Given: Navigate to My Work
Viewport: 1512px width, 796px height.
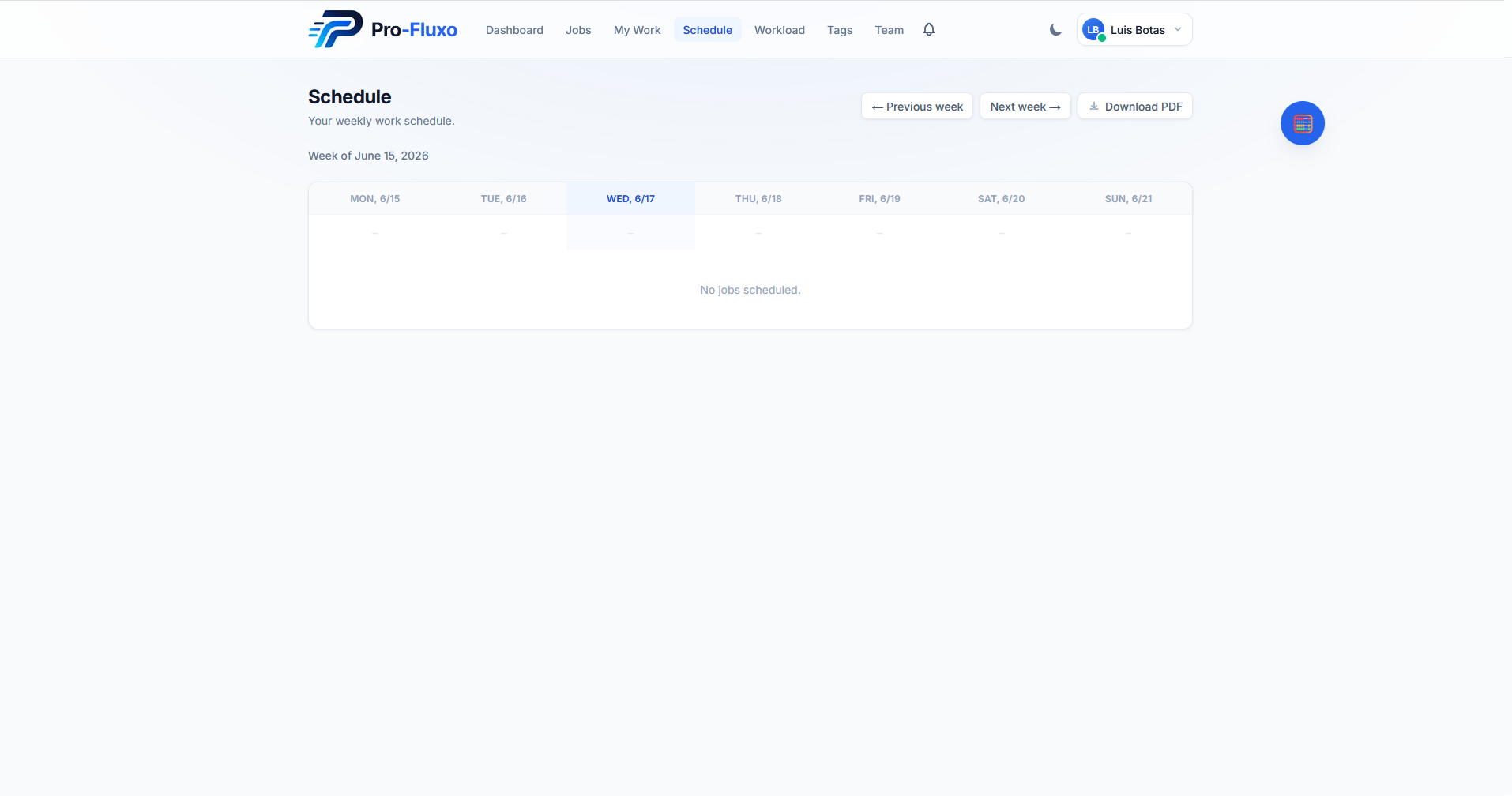Looking at the screenshot, I should [637, 30].
